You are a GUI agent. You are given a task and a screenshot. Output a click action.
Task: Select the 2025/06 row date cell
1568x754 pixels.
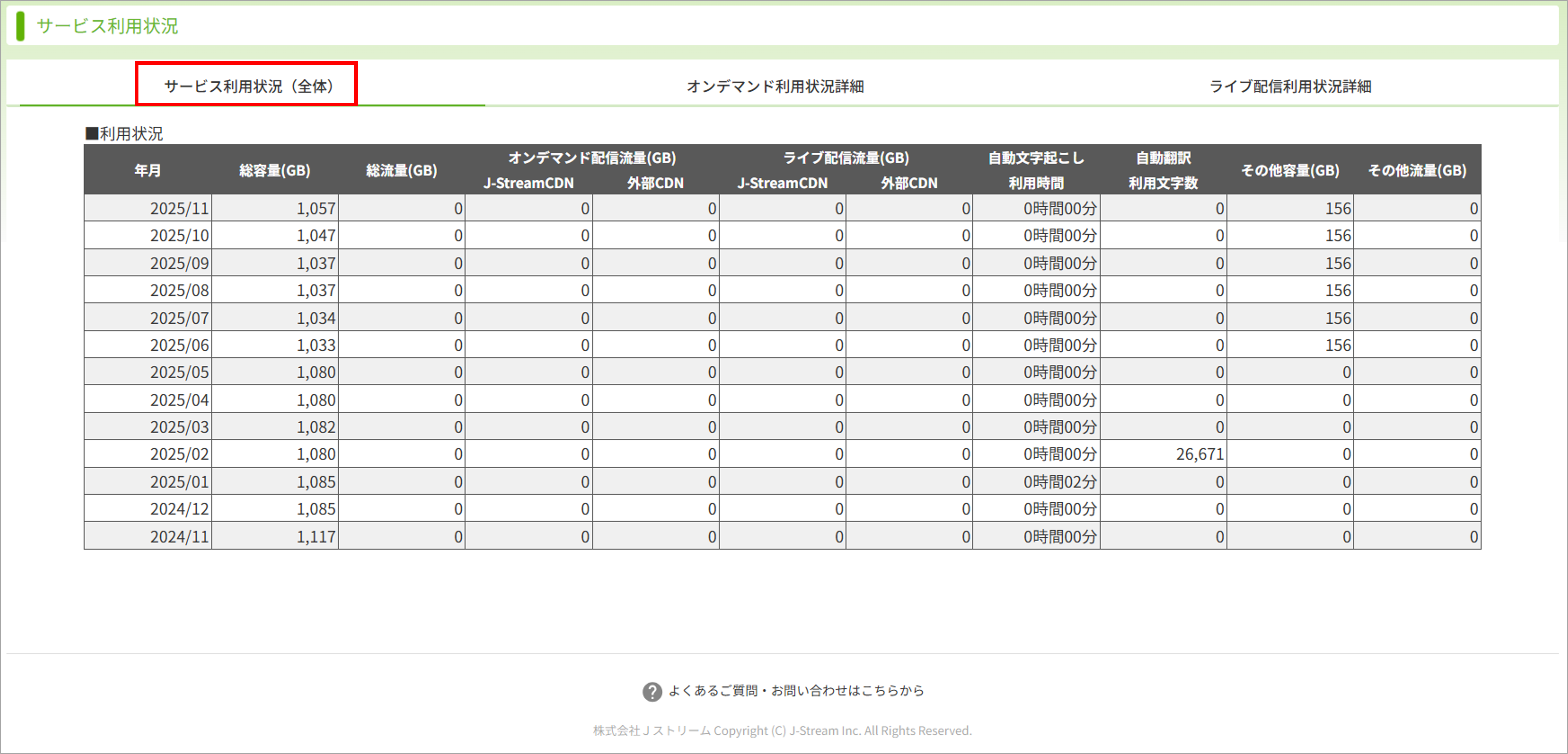click(x=148, y=344)
